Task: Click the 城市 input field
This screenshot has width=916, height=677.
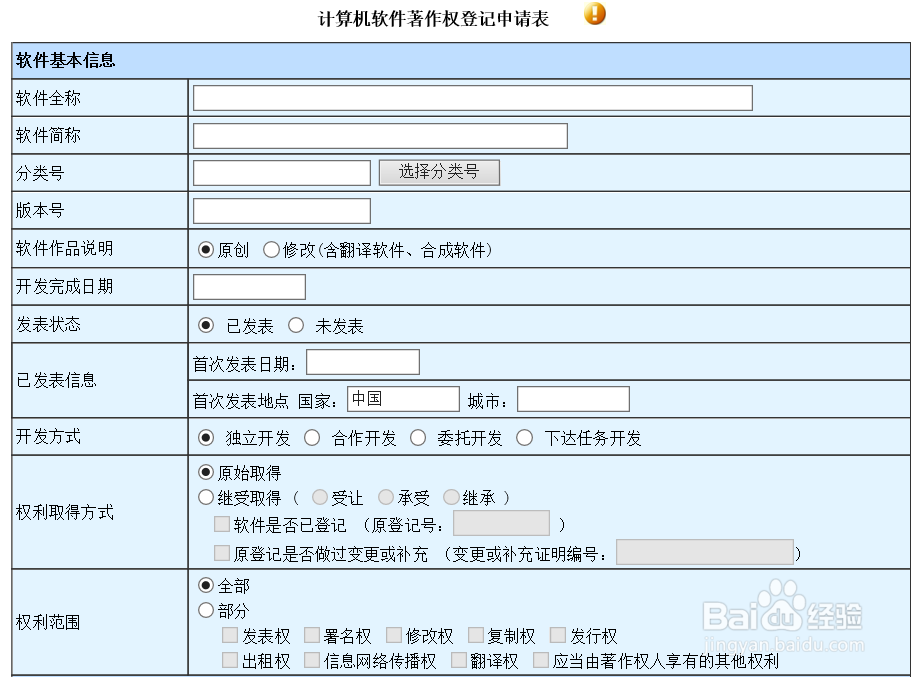Action: point(573,399)
